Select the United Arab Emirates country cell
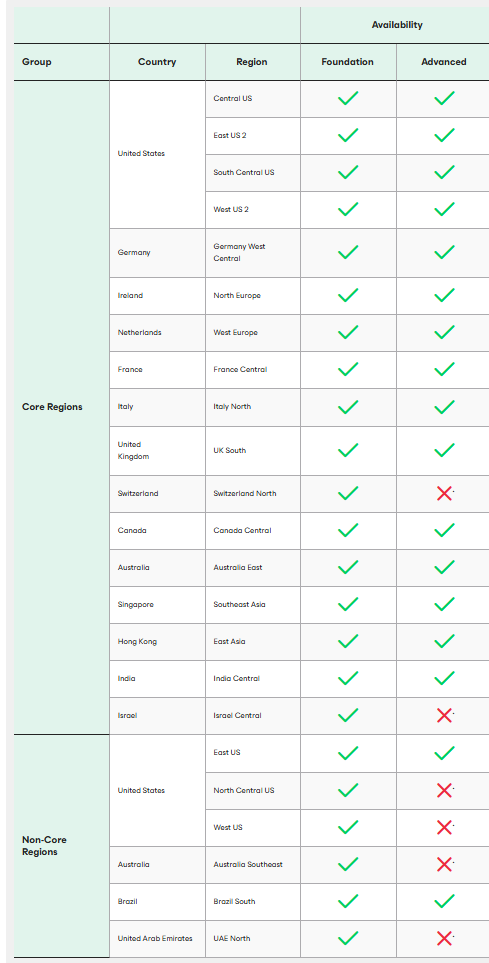This screenshot has height=963, width=489. (x=157, y=938)
